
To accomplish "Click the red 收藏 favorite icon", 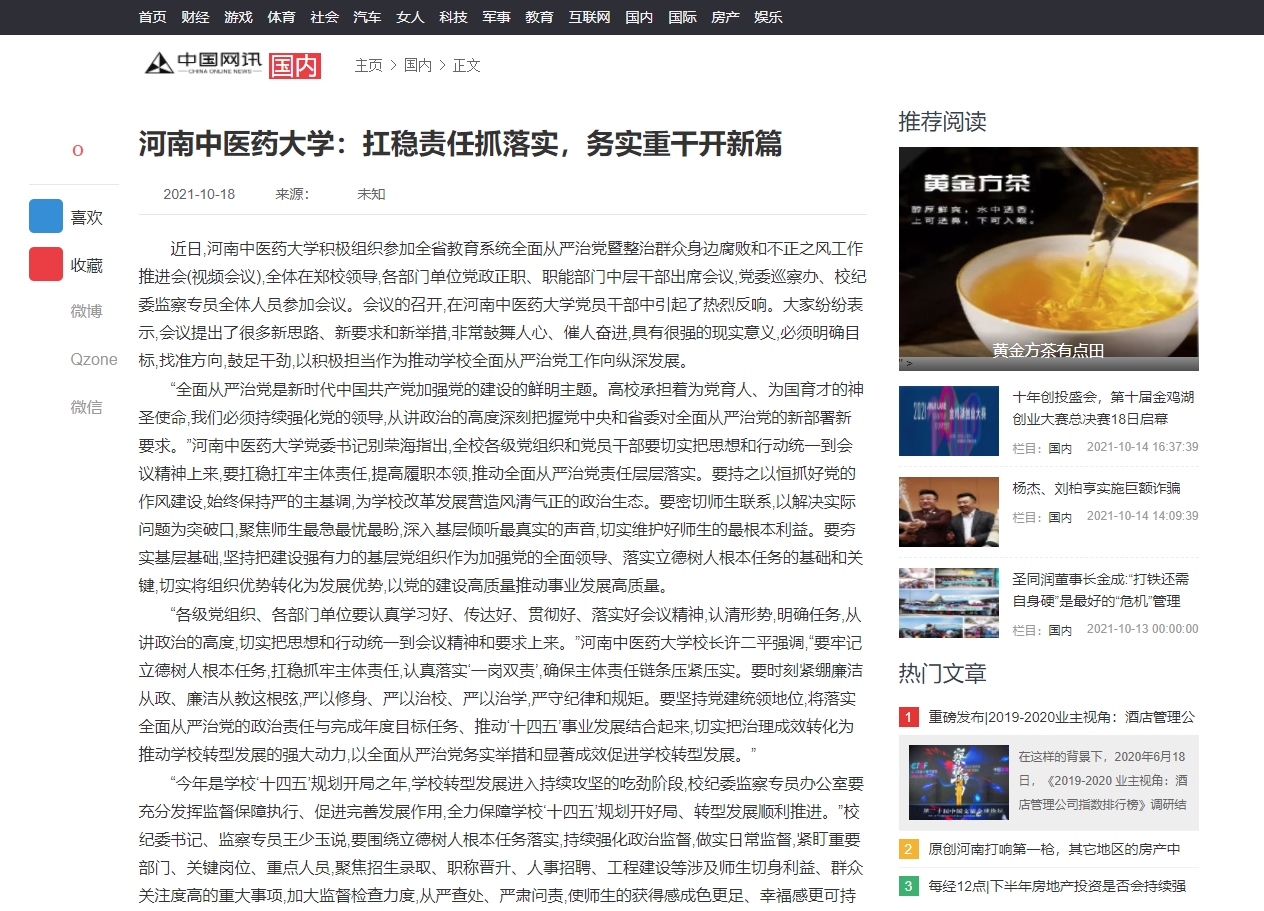I will (46, 265).
